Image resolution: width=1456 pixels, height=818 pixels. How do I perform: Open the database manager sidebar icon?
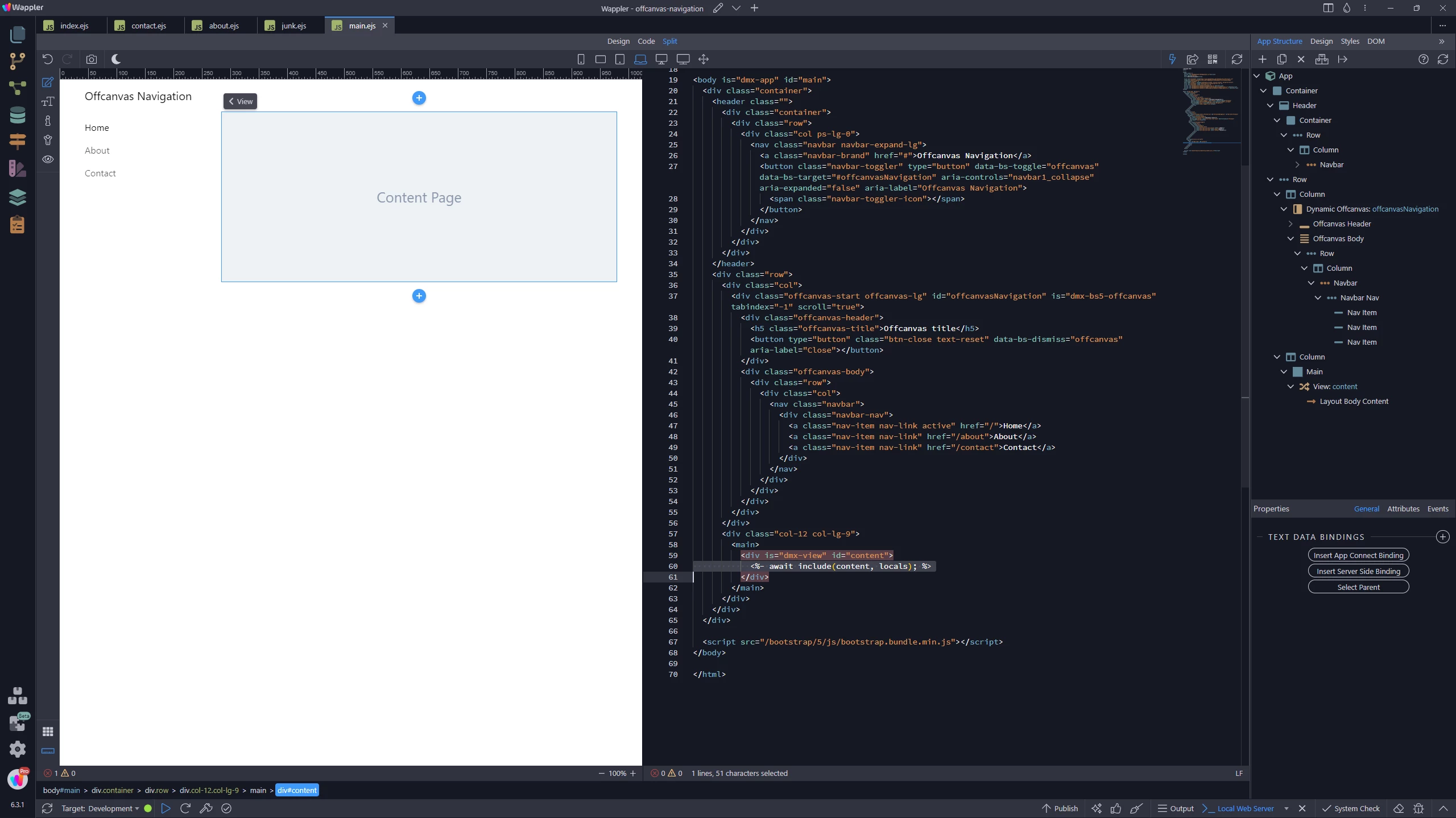pos(18,115)
